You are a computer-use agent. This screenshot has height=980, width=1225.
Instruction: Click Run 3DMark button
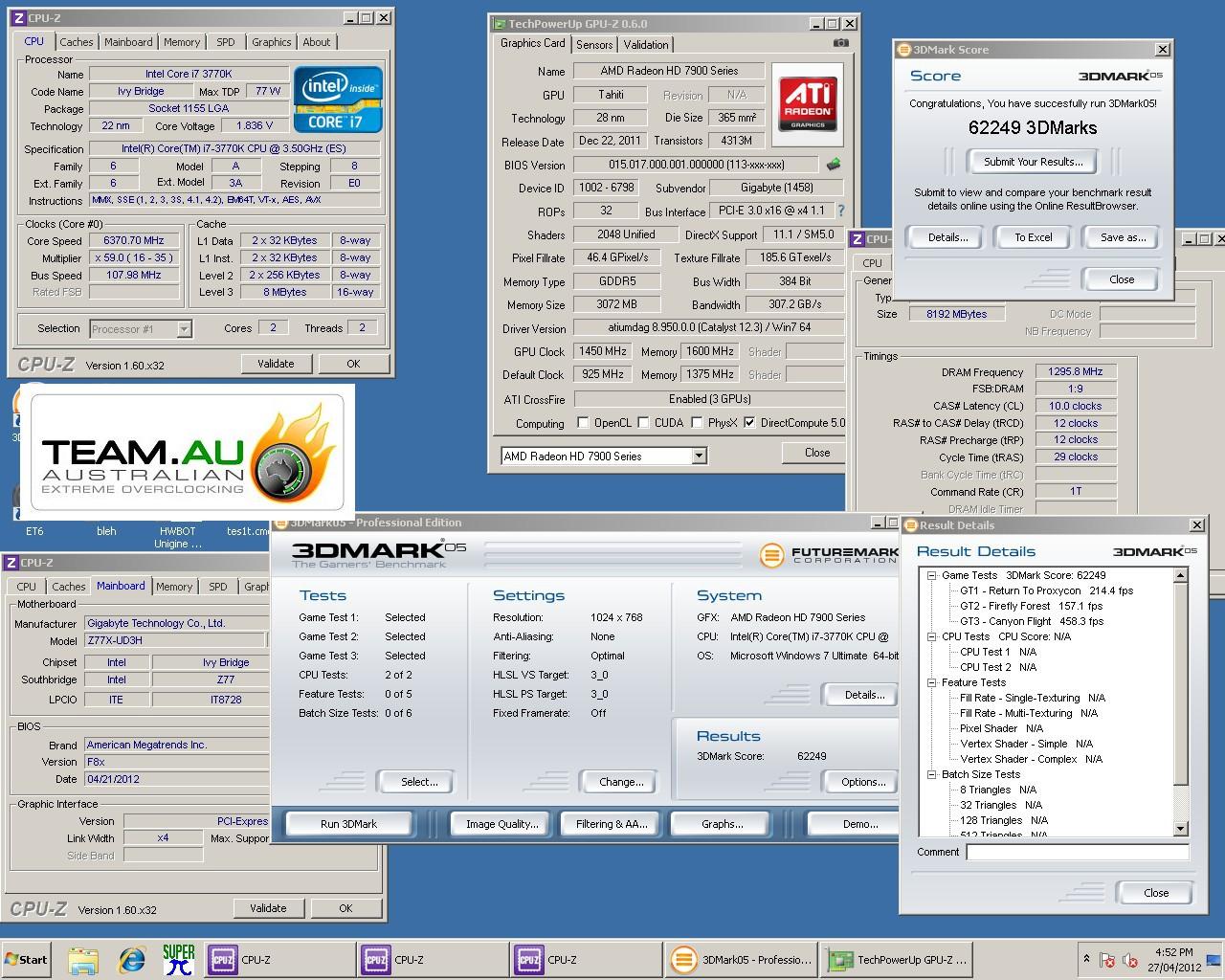click(x=348, y=823)
